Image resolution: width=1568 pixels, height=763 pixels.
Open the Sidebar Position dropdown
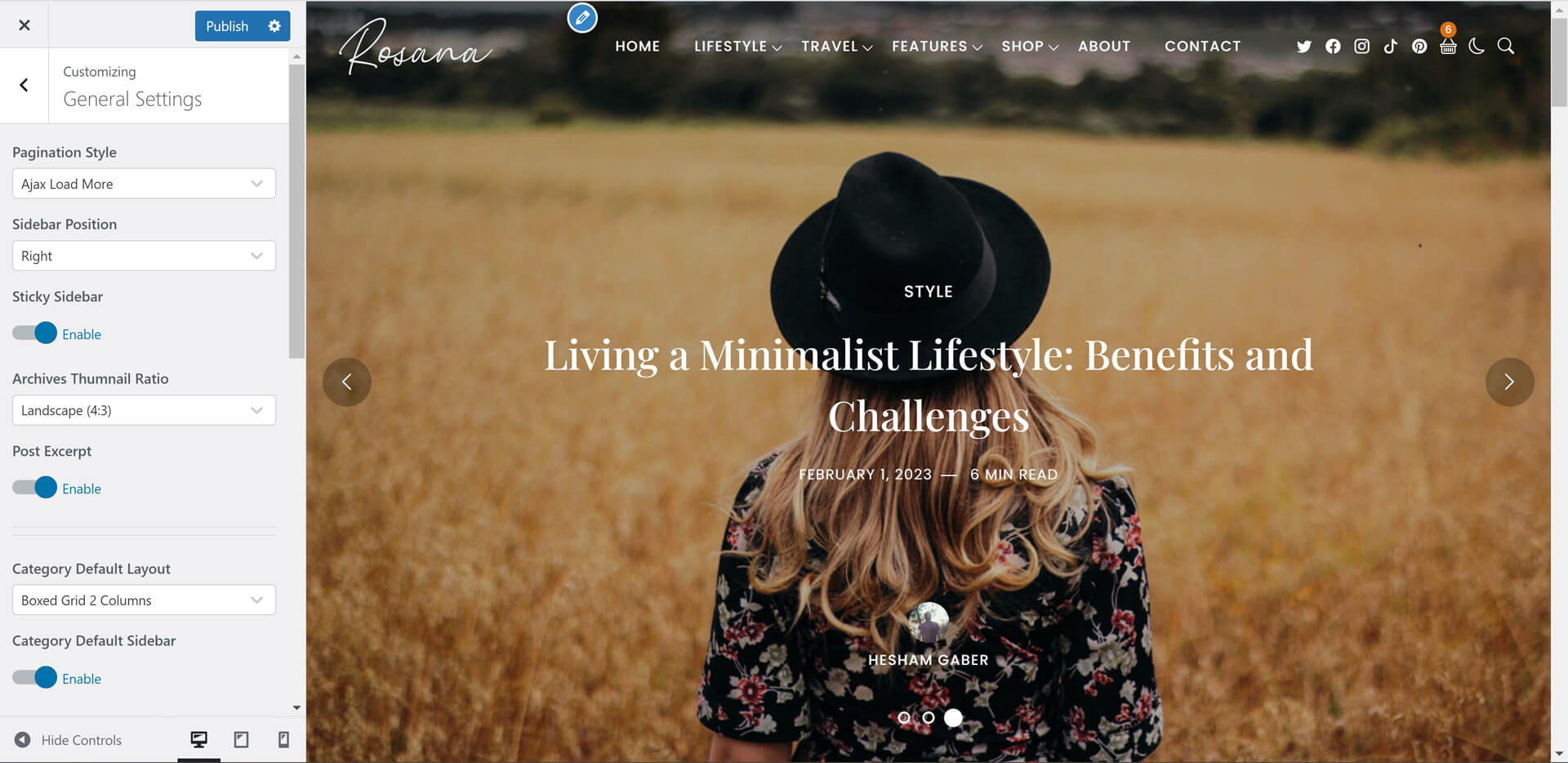144,256
